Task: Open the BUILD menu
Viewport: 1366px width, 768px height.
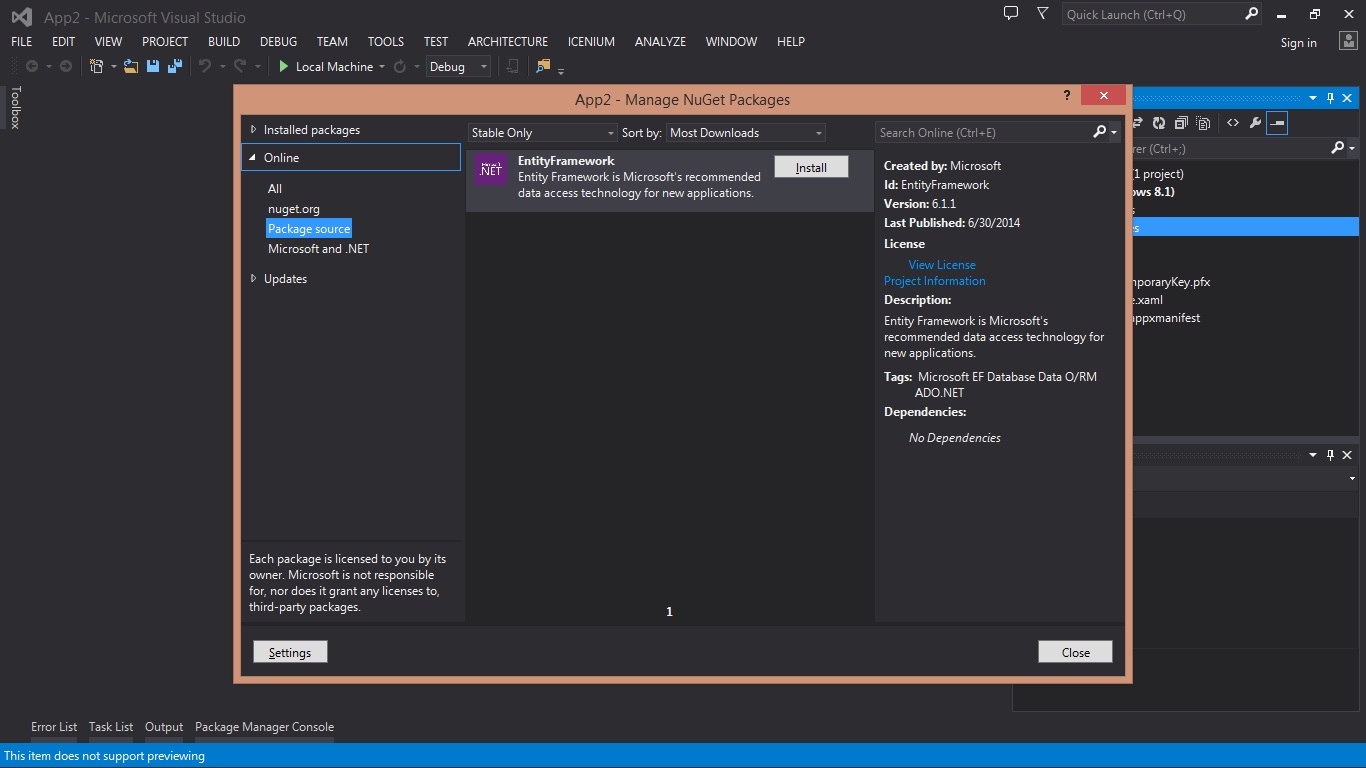Action: pyautogui.click(x=224, y=42)
